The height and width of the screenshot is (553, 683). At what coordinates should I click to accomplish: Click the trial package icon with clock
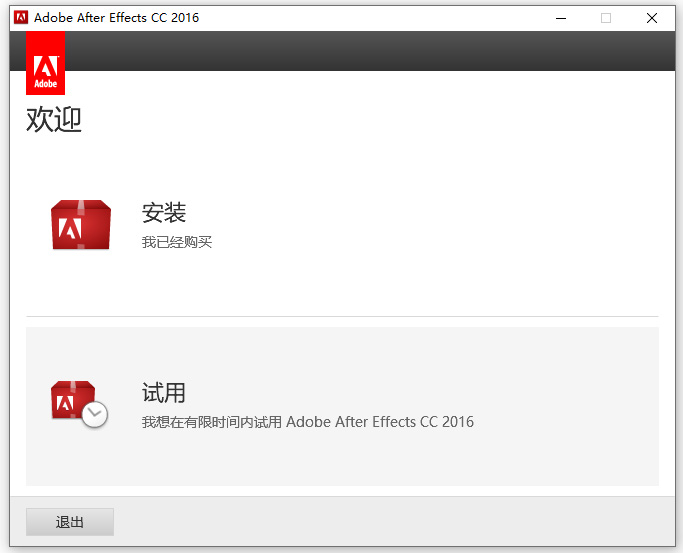pos(79,405)
